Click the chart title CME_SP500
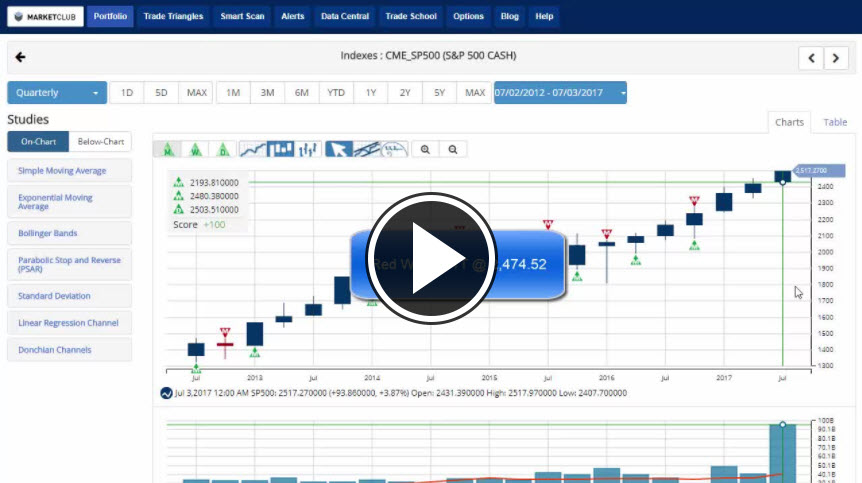 click(x=428, y=55)
